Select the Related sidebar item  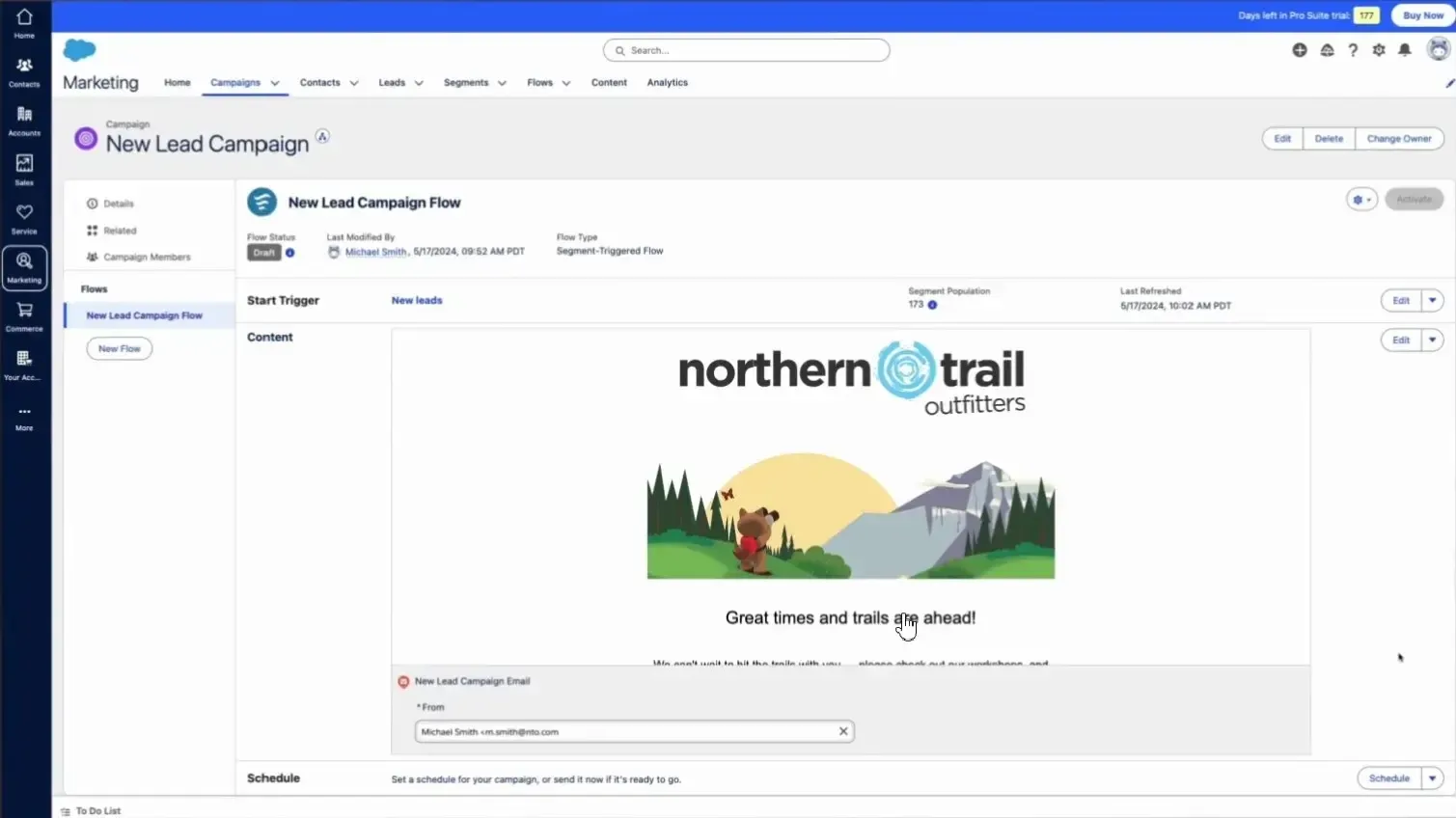(x=112, y=231)
